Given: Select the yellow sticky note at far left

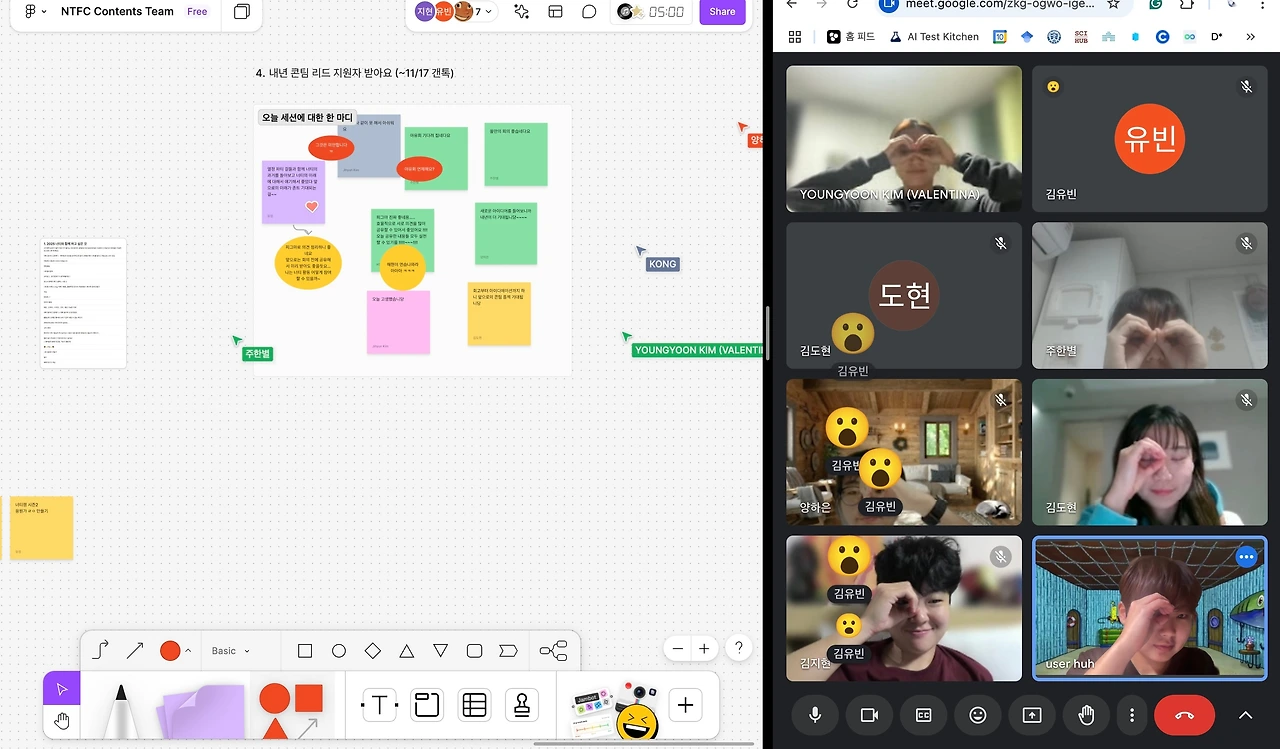Looking at the screenshot, I should click(x=42, y=528).
